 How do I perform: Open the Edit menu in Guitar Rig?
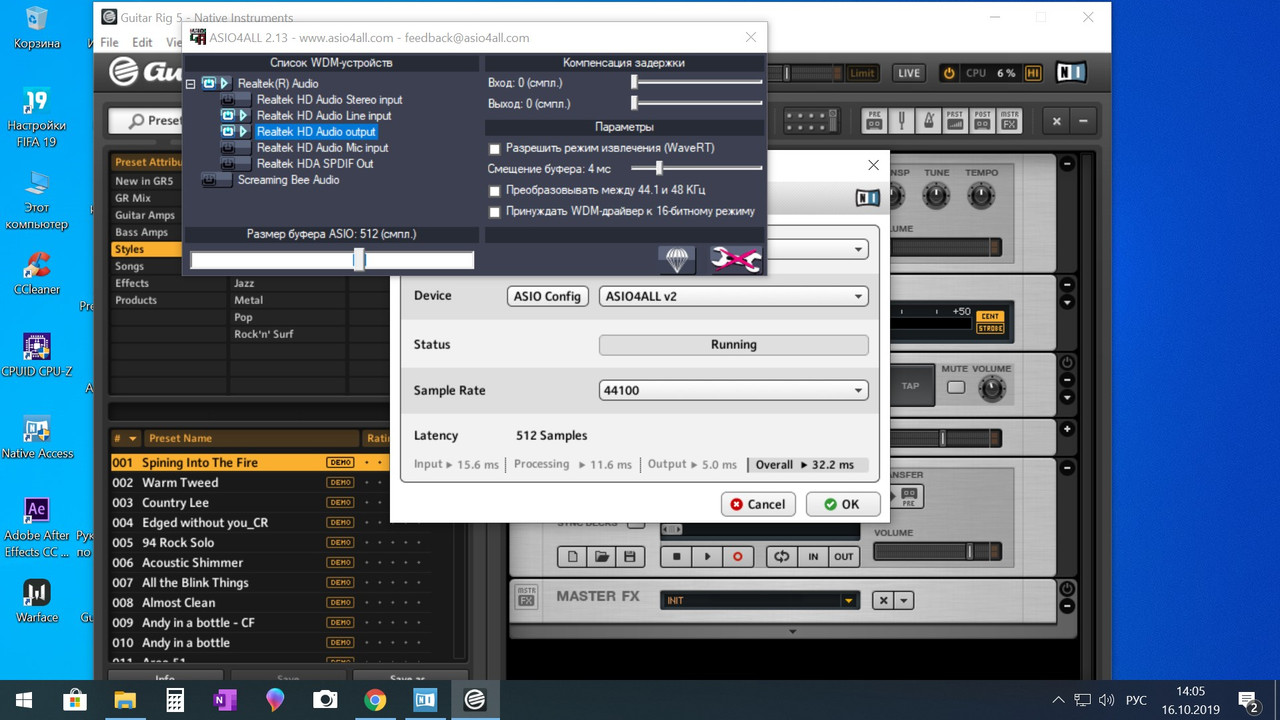pyautogui.click(x=143, y=42)
